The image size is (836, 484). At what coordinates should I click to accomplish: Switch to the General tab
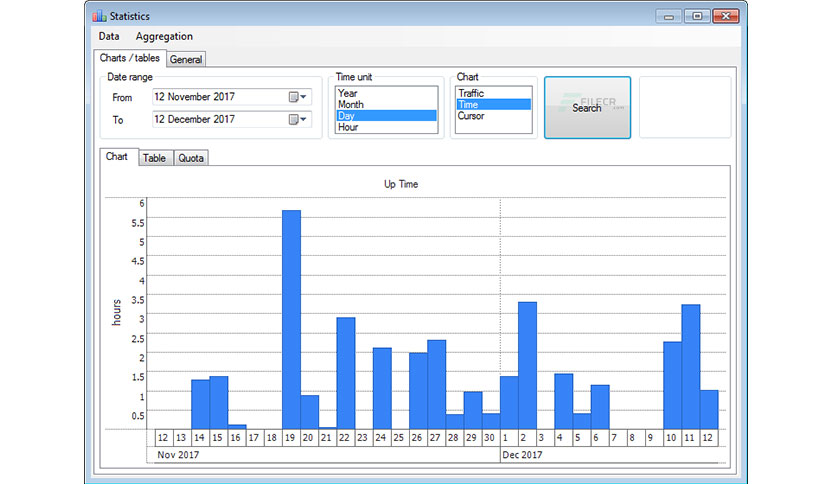pos(186,59)
